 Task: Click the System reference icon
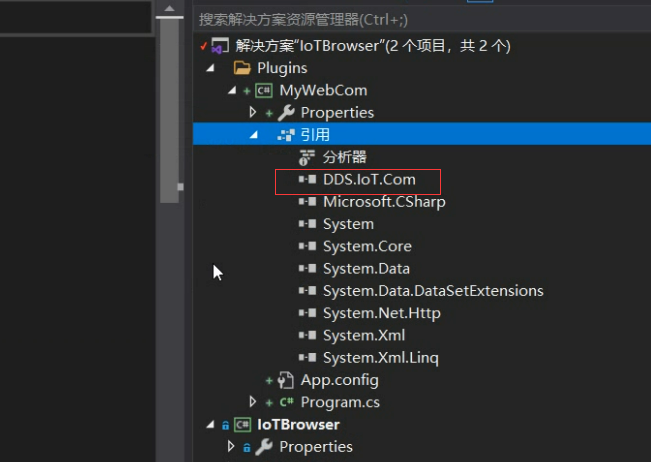pyautogui.click(x=307, y=224)
